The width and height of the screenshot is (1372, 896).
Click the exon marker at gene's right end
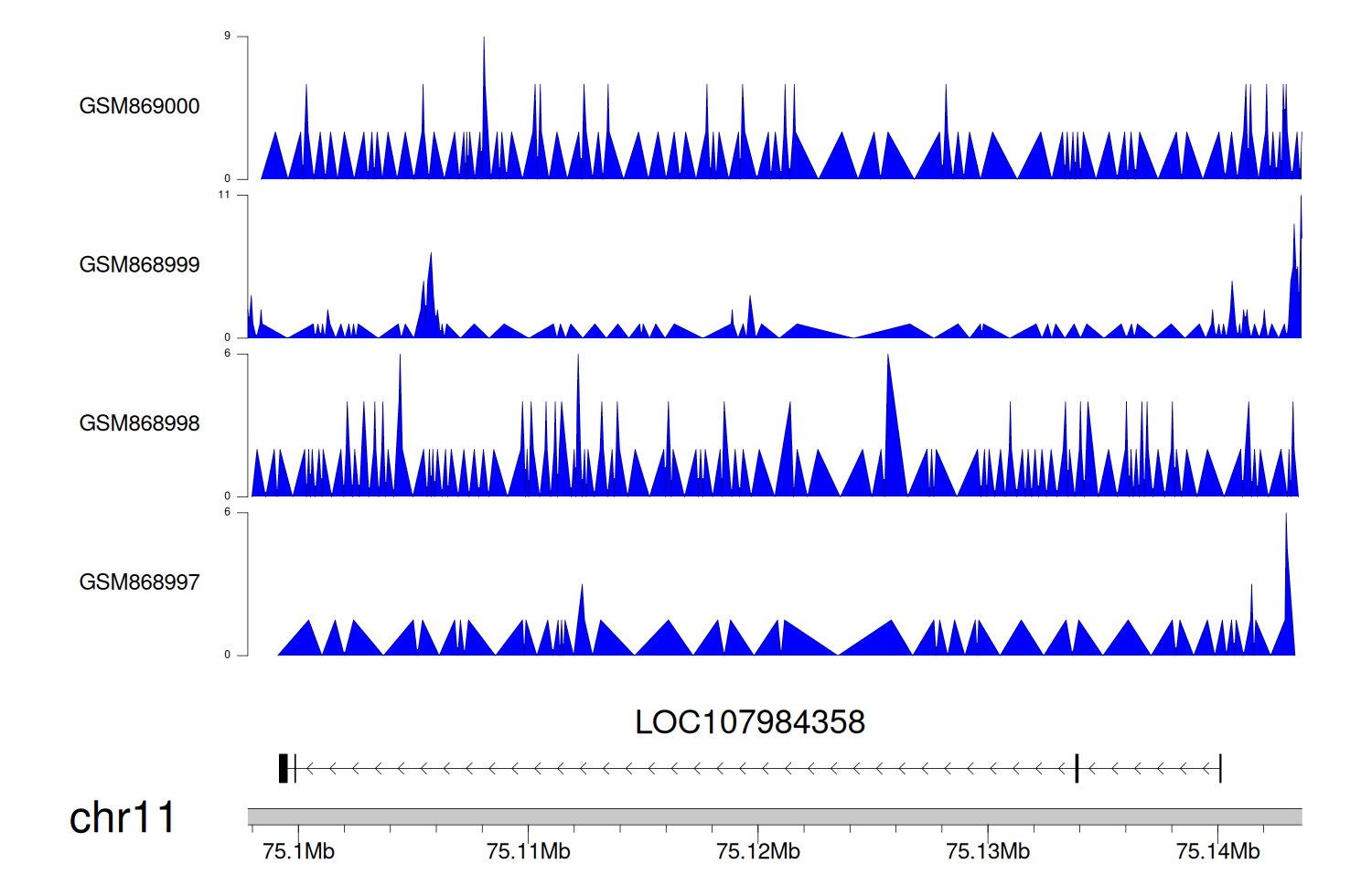coord(1220,768)
